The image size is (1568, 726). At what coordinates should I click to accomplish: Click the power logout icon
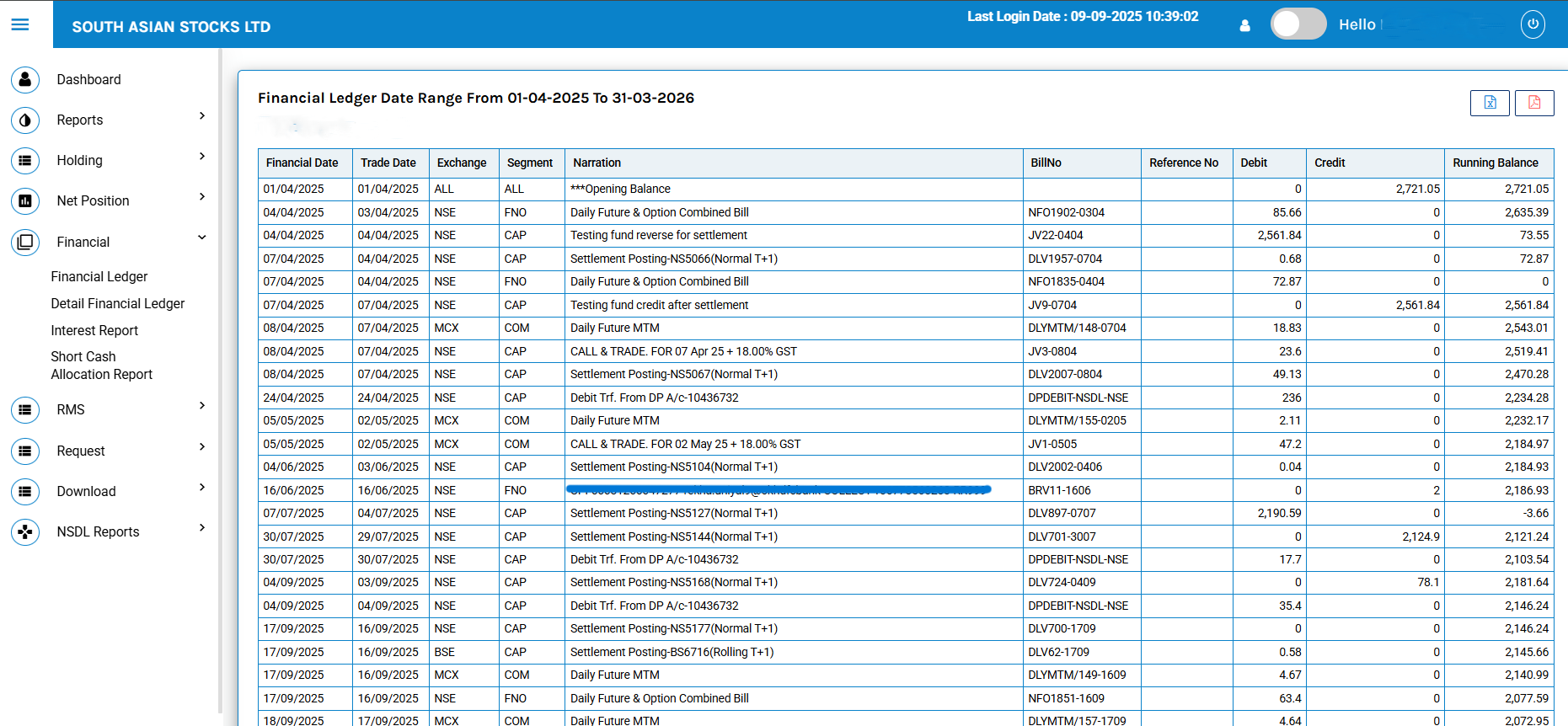pyautogui.click(x=1533, y=24)
